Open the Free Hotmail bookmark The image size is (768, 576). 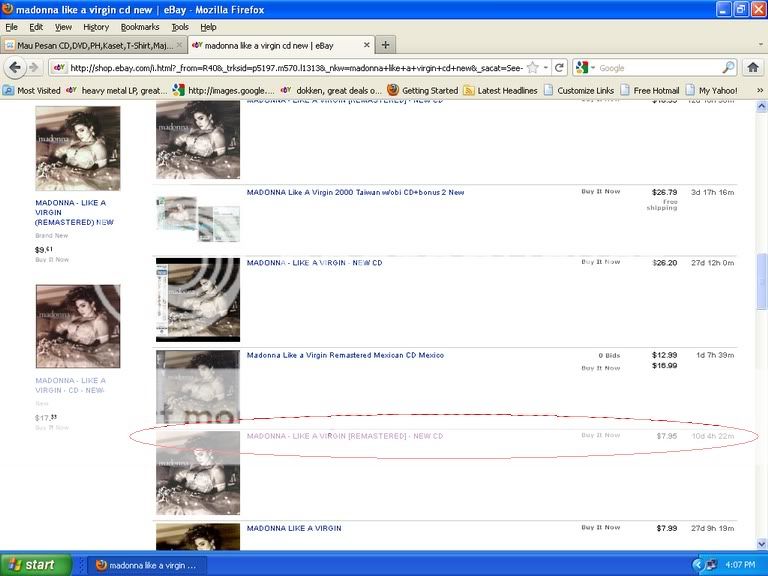(649, 90)
